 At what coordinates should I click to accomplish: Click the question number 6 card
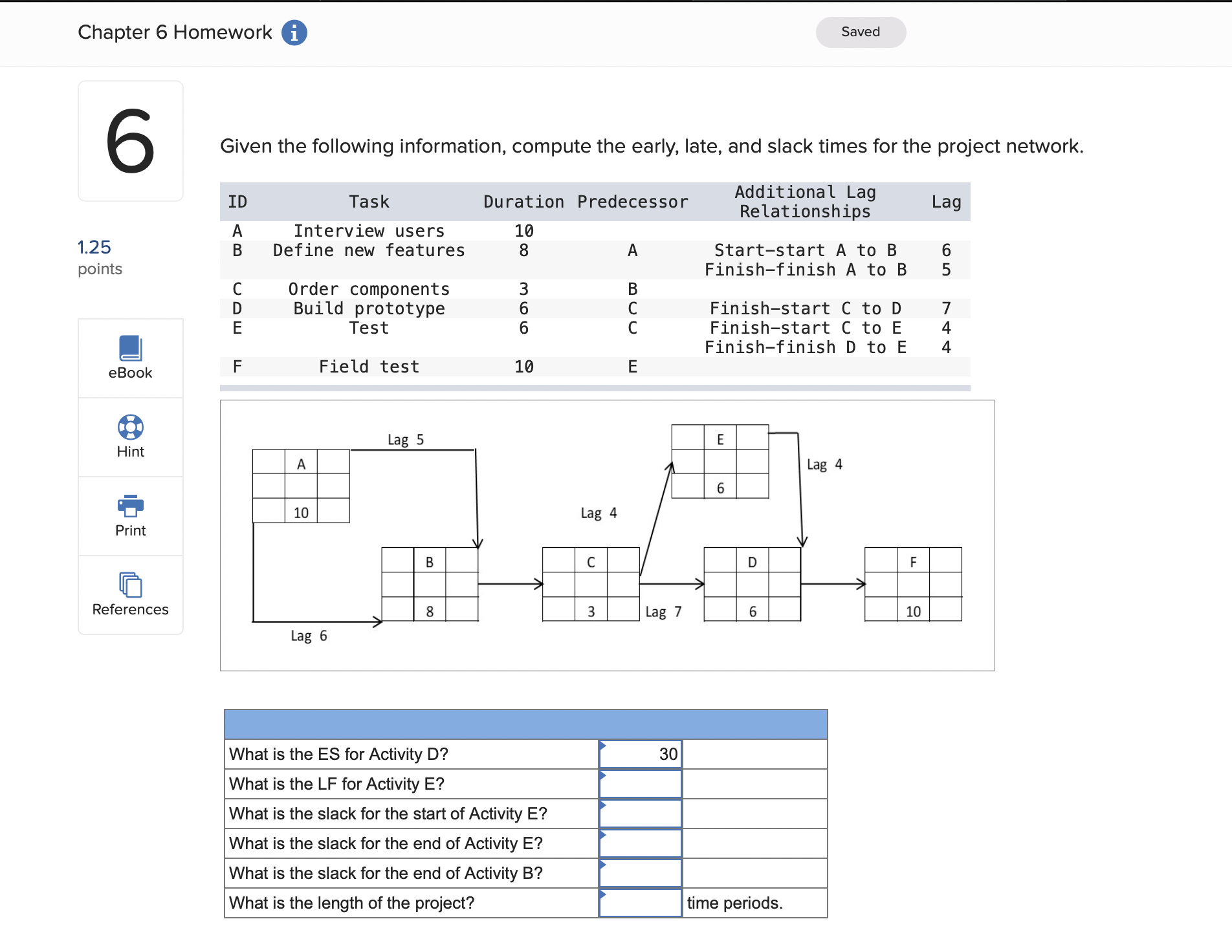pyautogui.click(x=130, y=140)
